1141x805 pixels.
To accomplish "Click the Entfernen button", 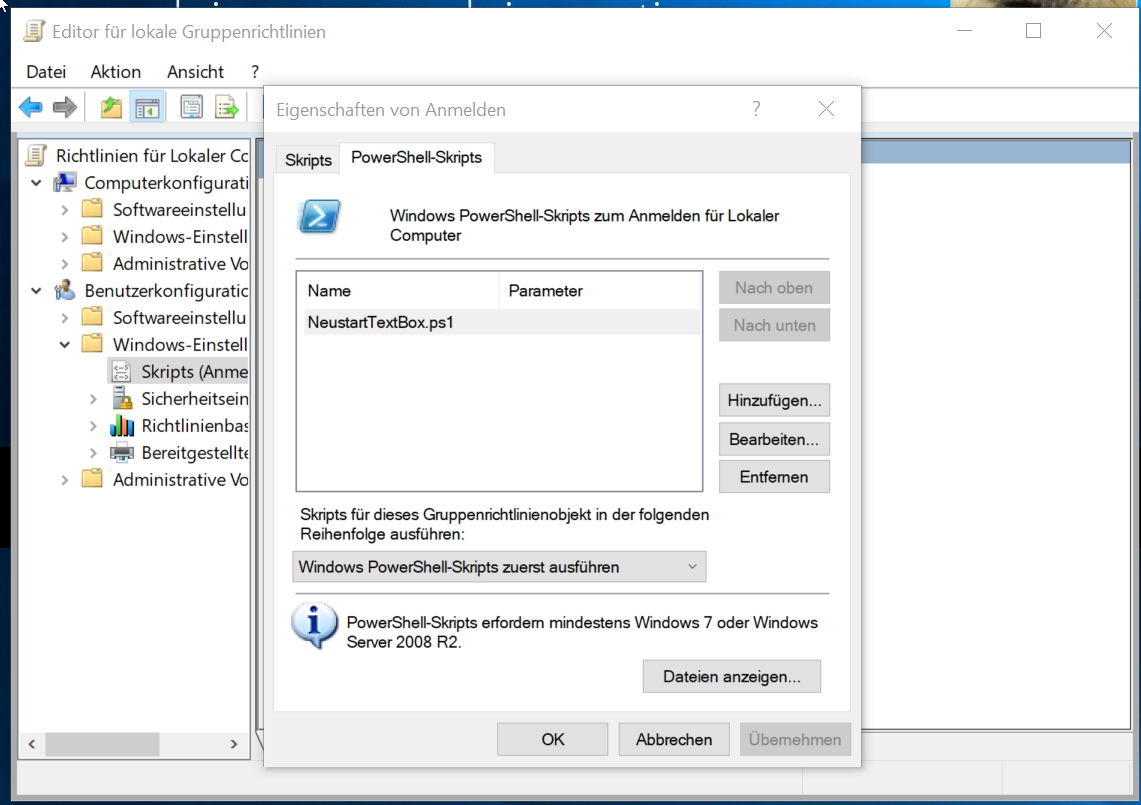I will [774, 477].
